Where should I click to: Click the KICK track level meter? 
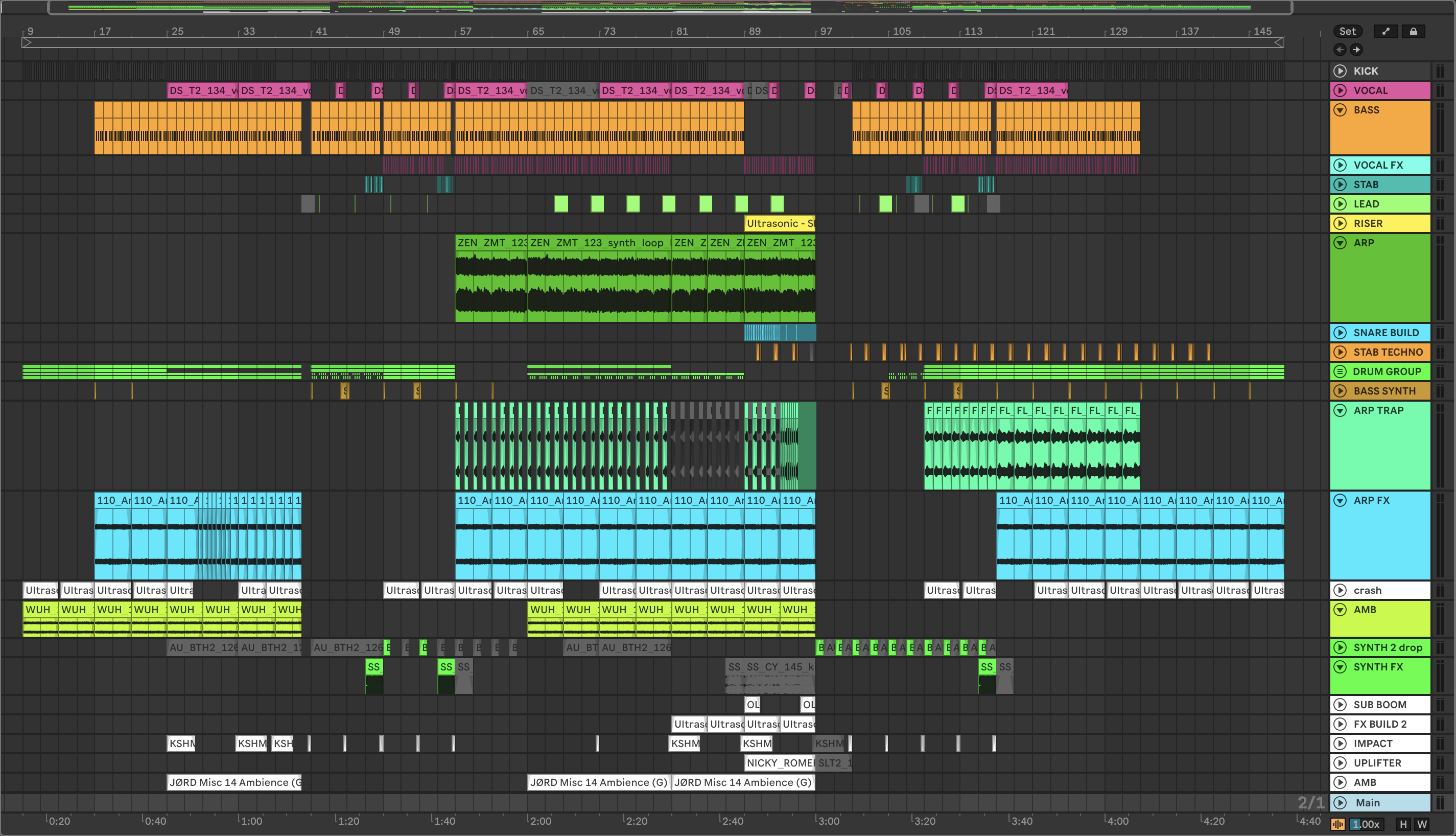pos(1439,71)
